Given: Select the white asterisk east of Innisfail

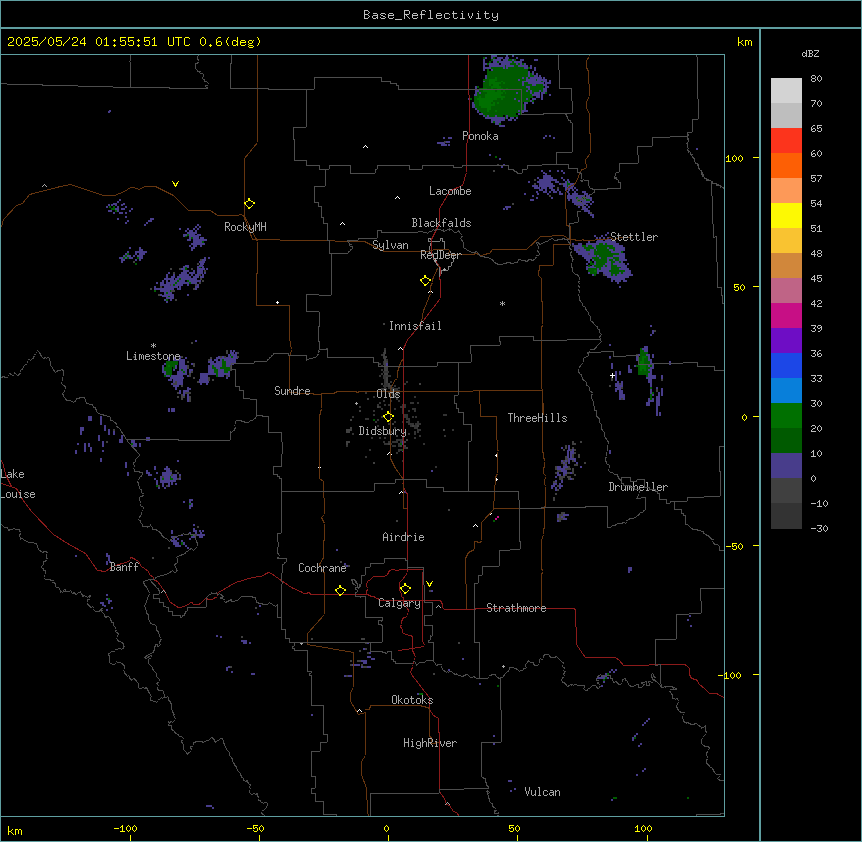Looking at the screenshot, I should tap(502, 303).
